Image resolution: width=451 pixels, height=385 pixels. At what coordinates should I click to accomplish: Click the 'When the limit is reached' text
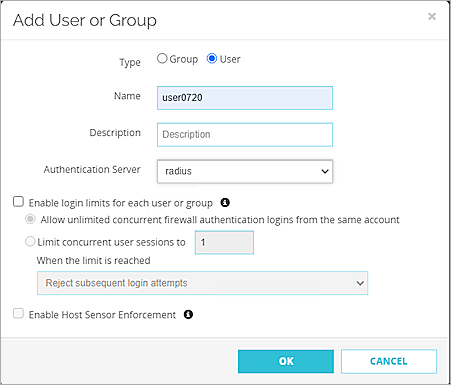[94, 260]
